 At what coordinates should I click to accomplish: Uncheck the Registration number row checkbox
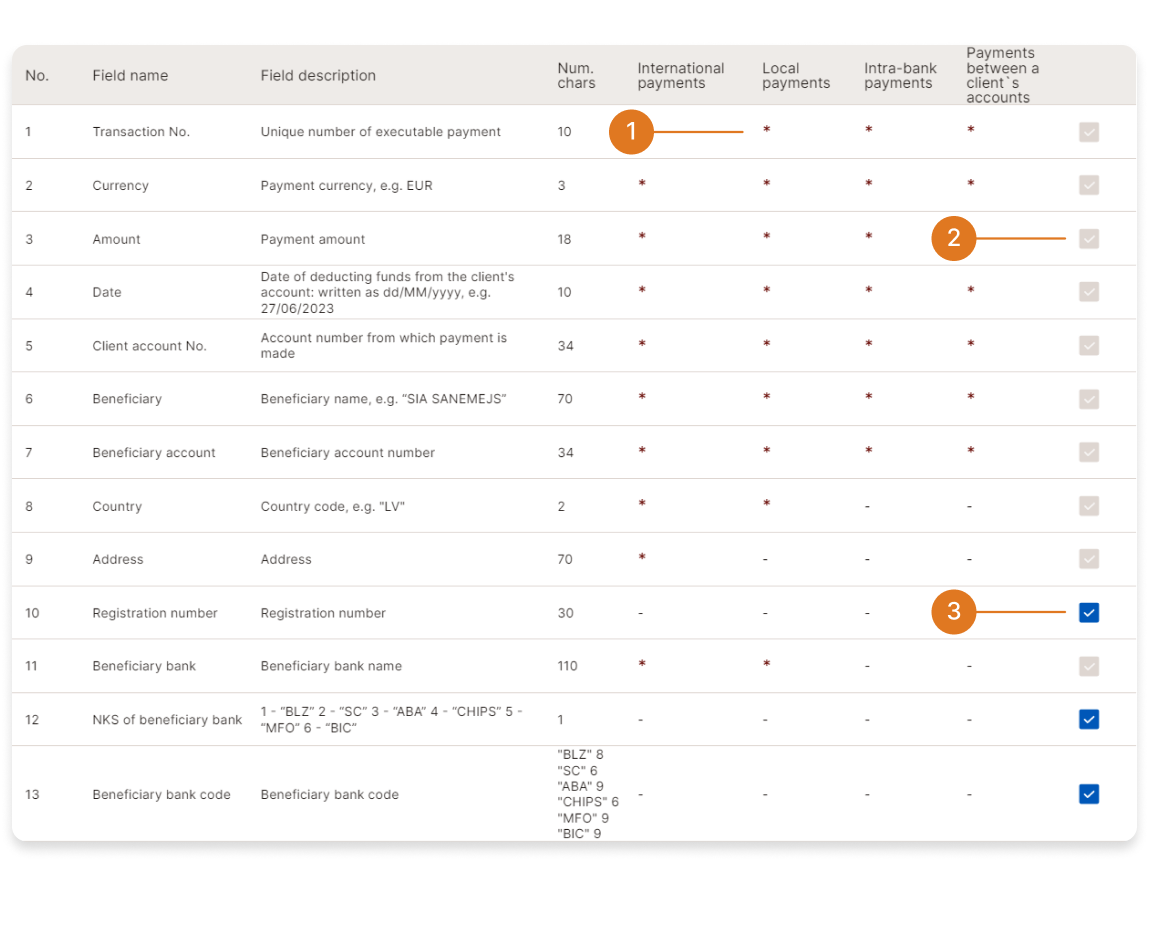click(1089, 613)
